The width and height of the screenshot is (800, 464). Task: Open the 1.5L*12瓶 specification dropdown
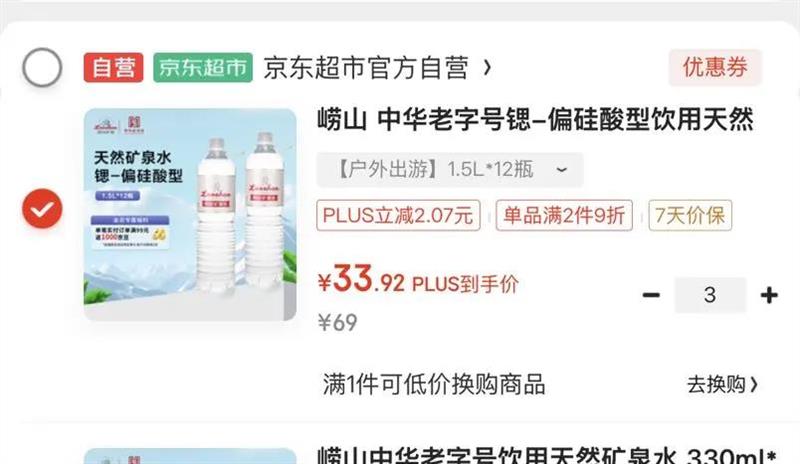coord(449,169)
